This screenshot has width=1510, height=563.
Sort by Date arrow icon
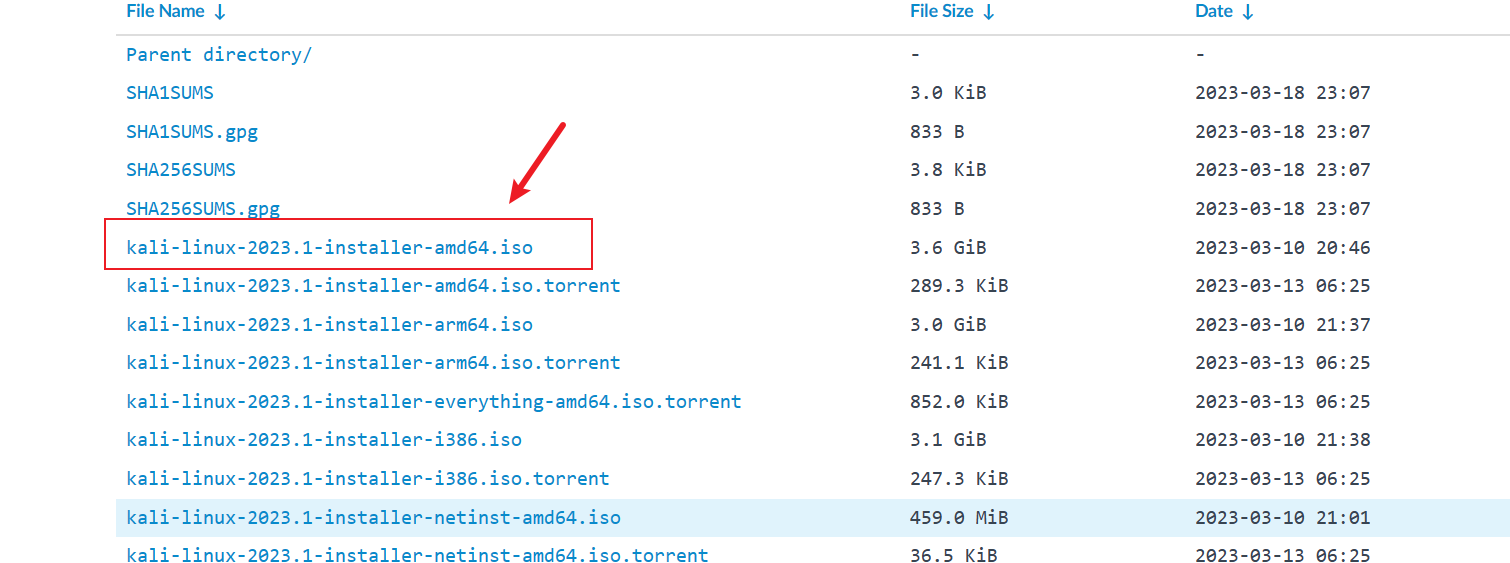pyautogui.click(x=1248, y=12)
